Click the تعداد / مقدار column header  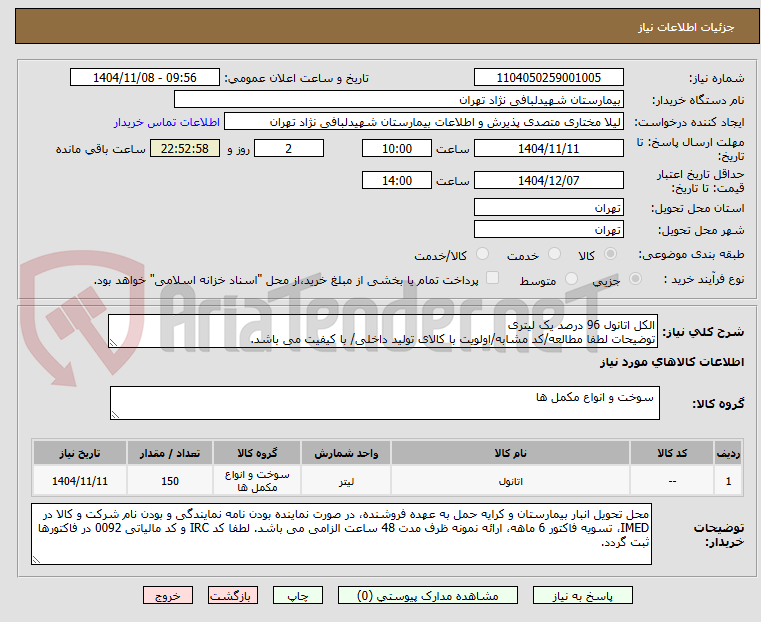click(170, 453)
